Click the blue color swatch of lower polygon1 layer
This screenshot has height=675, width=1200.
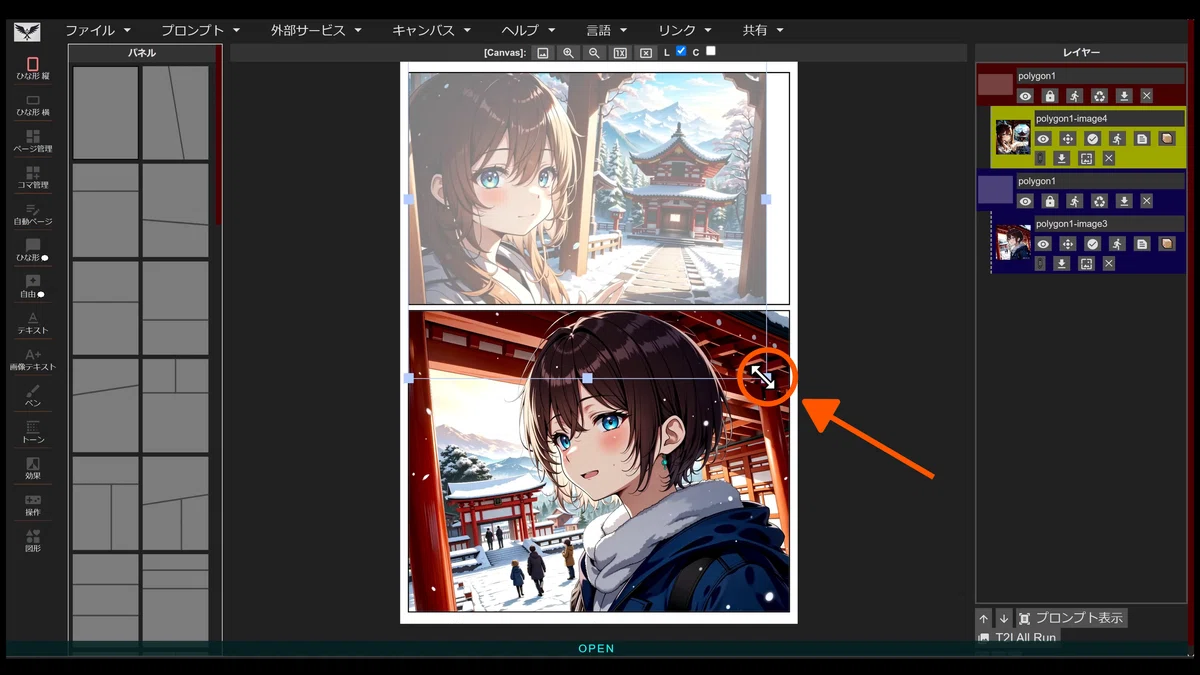[995, 190]
